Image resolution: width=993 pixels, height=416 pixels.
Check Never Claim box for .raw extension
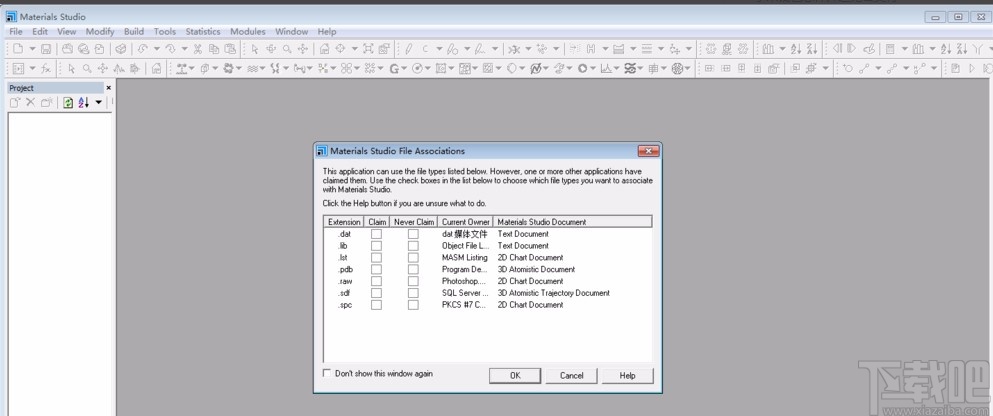[x=413, y=281]
